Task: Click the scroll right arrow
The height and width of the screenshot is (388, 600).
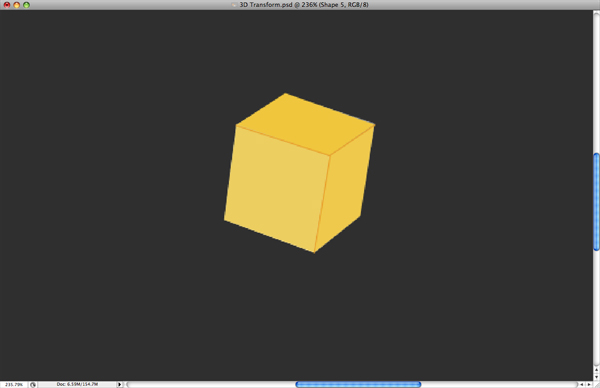Action: [x=589, y=385]
